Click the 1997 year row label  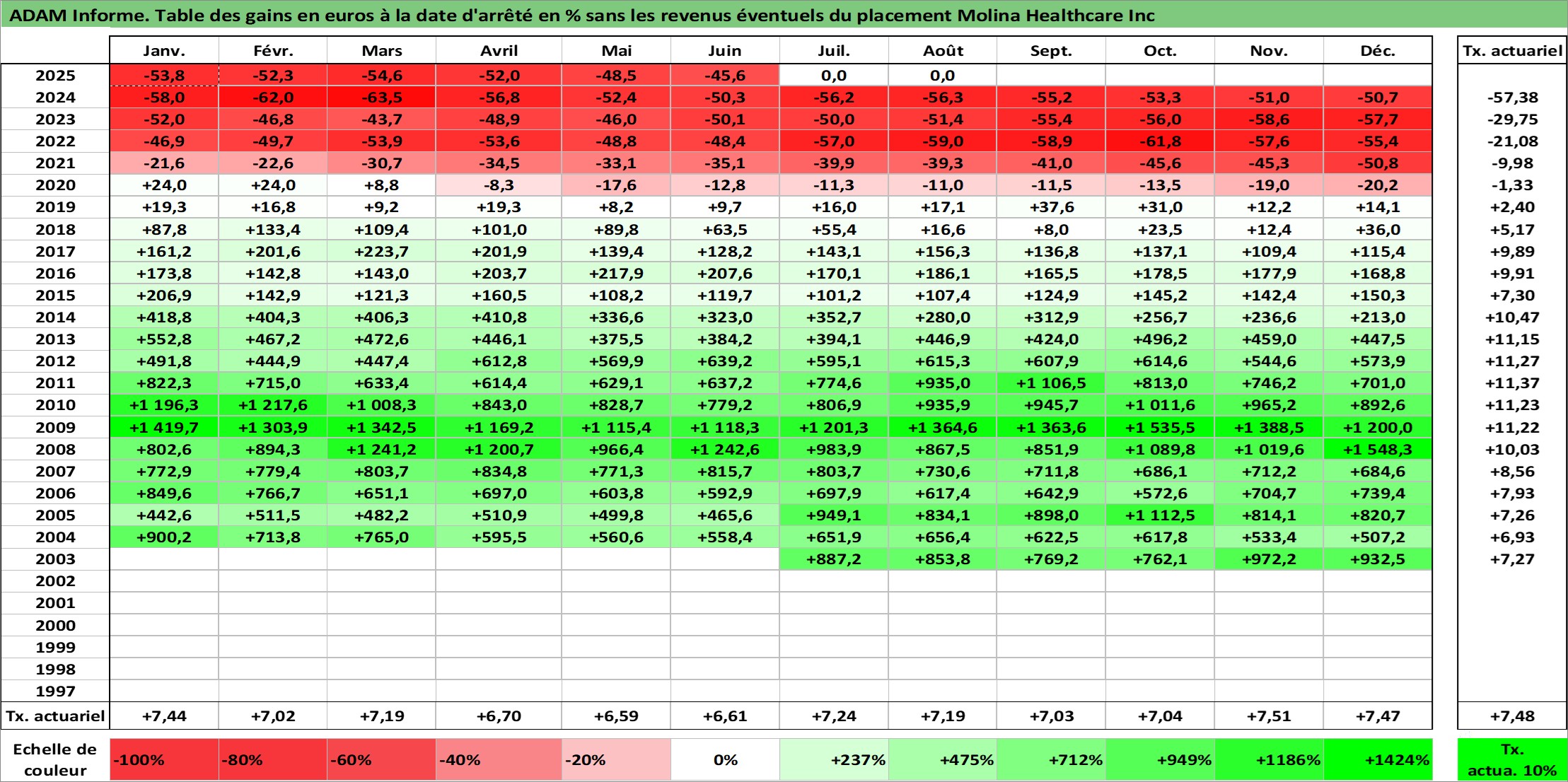pos(55,691)
